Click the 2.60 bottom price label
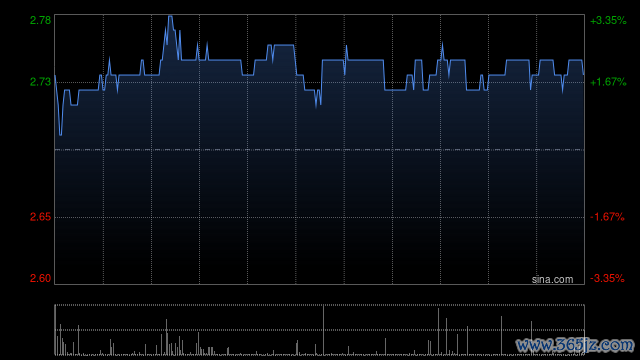This screenshot has width=640, height=360. click(x=40, y=278)
